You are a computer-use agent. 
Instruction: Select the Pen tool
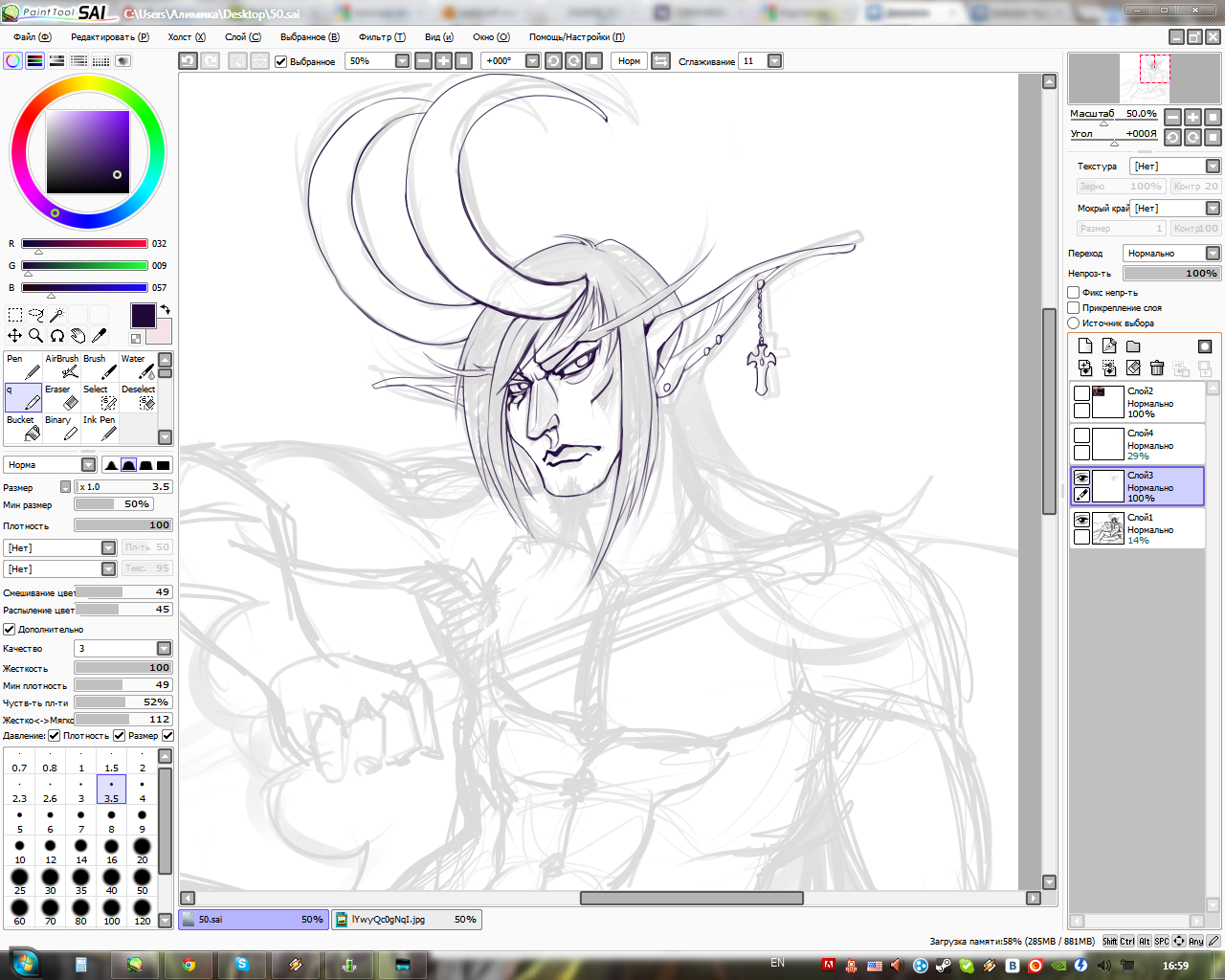pyautogui.click(x=23, y=367)
